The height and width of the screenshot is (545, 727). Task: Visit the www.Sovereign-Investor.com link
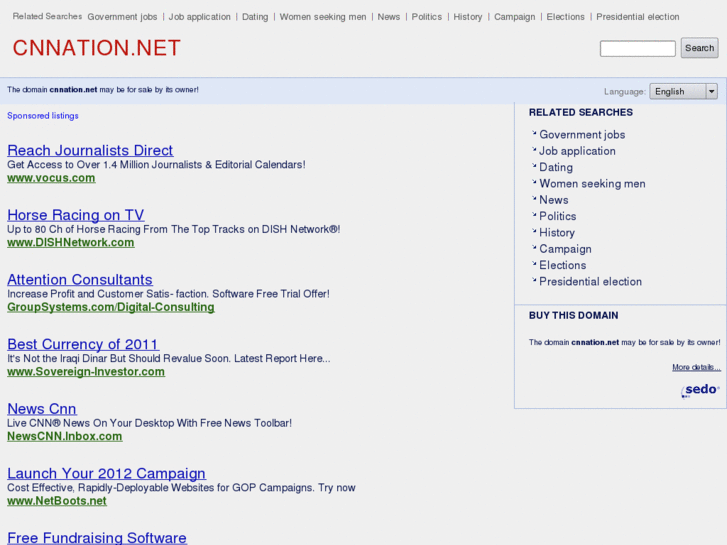(x=86, y=372)
